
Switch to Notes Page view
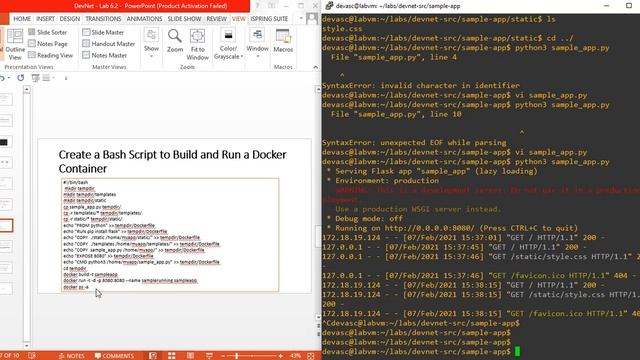tap(48, 44)
